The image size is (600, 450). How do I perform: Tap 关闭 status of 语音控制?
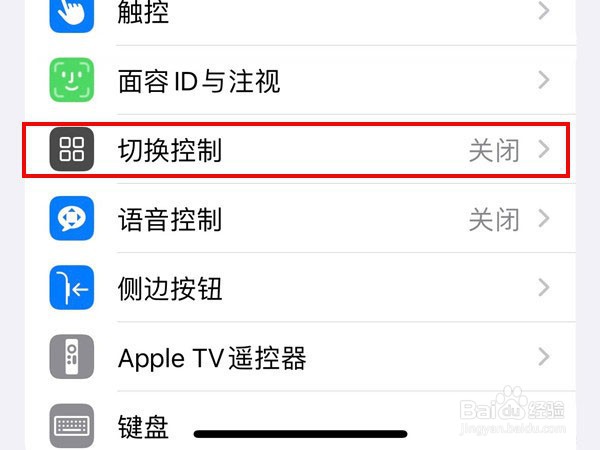pos(494,220)
